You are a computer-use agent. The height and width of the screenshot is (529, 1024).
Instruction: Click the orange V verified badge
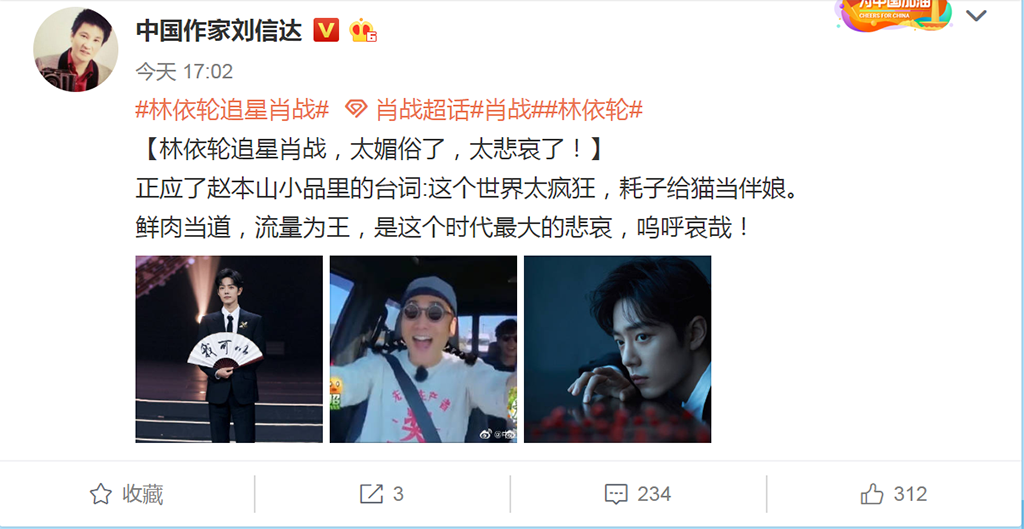(x=326, y=30)
